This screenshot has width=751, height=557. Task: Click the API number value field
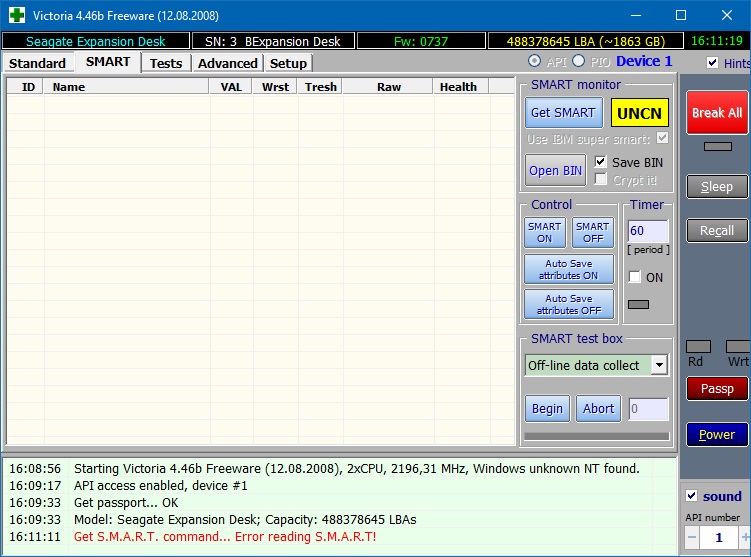[x=718, y=537]
